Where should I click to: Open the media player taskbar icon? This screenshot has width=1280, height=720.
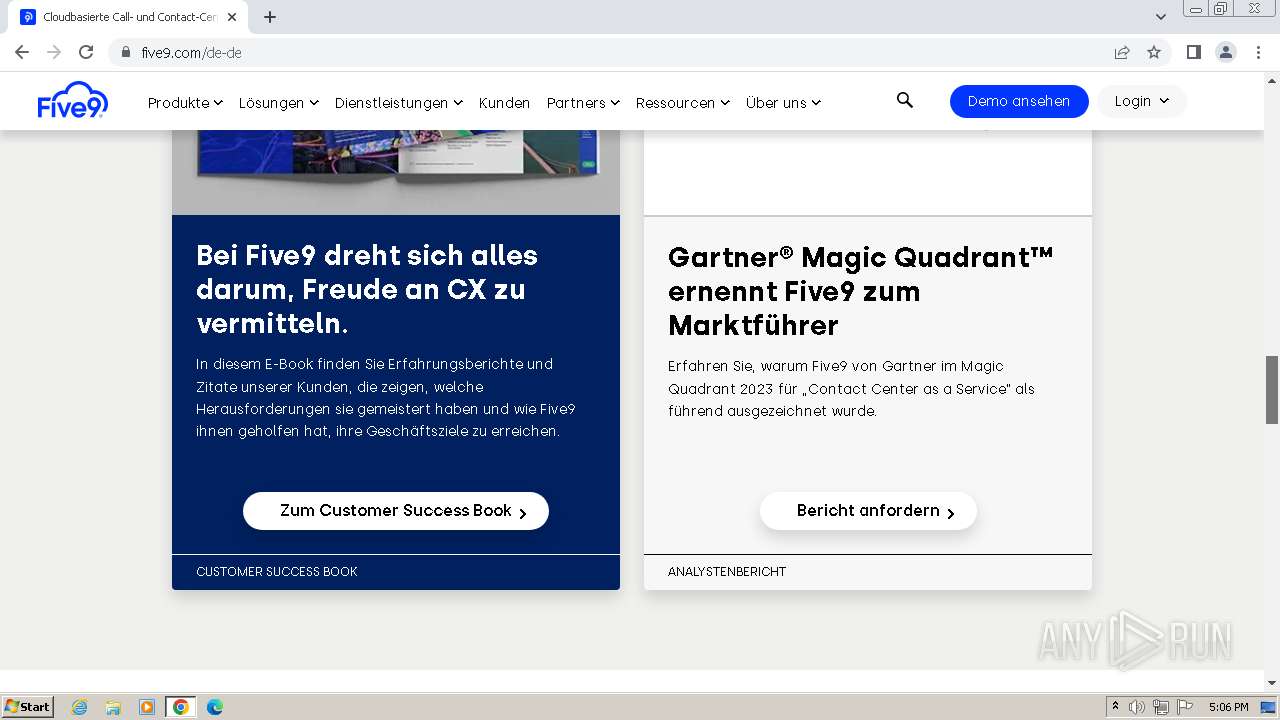click(x=146, y=707)
